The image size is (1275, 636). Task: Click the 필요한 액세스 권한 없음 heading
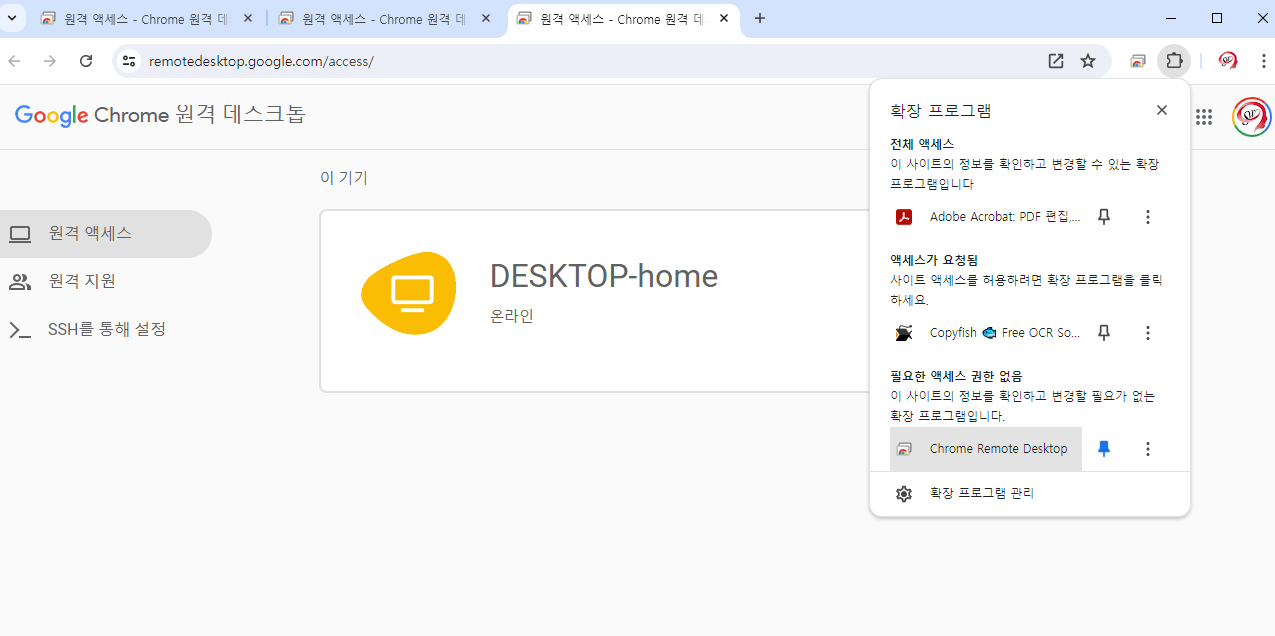click(956, 376)
